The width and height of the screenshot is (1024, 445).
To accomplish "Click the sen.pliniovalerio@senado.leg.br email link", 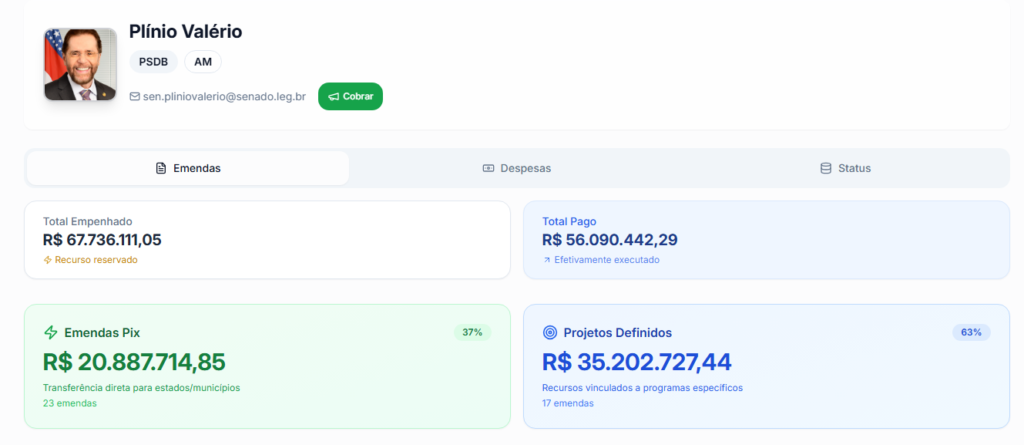I will (224, 97).
